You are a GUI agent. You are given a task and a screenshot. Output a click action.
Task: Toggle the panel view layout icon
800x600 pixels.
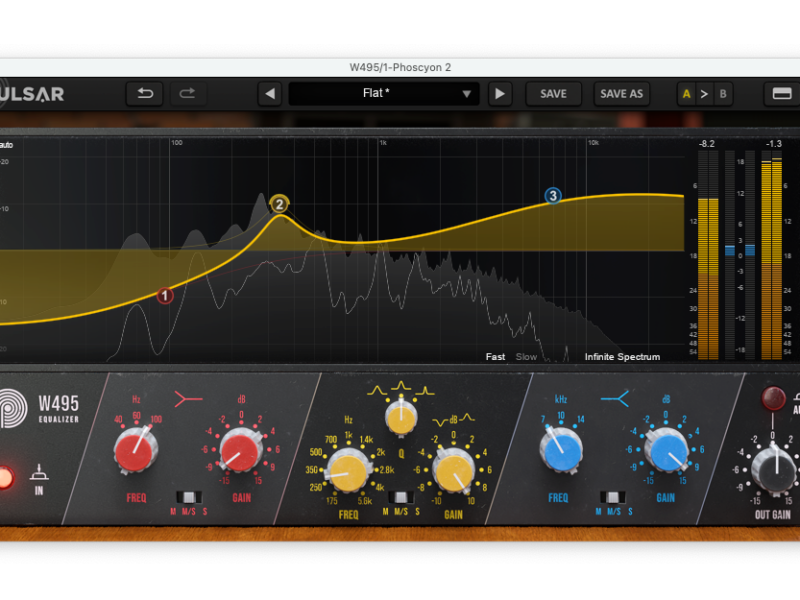point(782,94)
